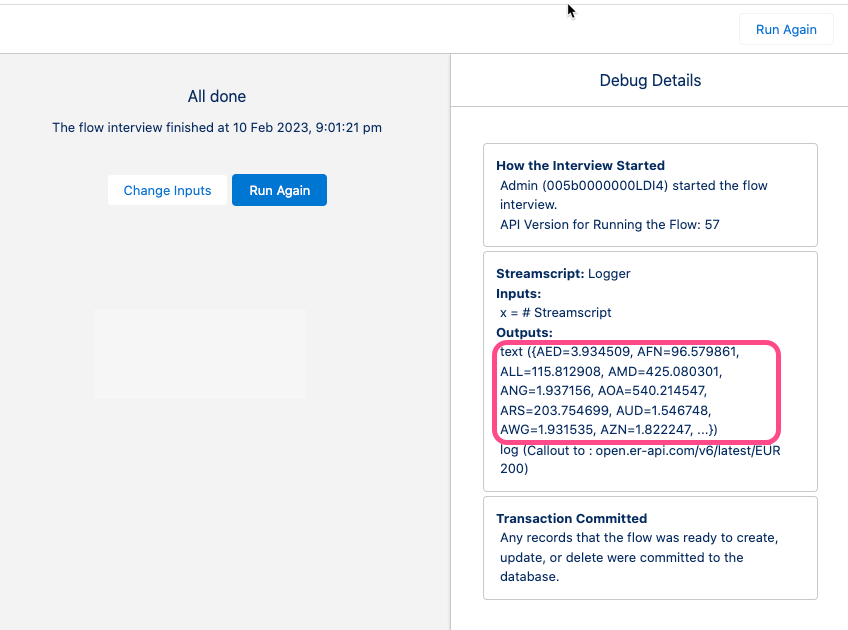Click the 'Streamscript: Logger' entry title

tap(563, 273)
